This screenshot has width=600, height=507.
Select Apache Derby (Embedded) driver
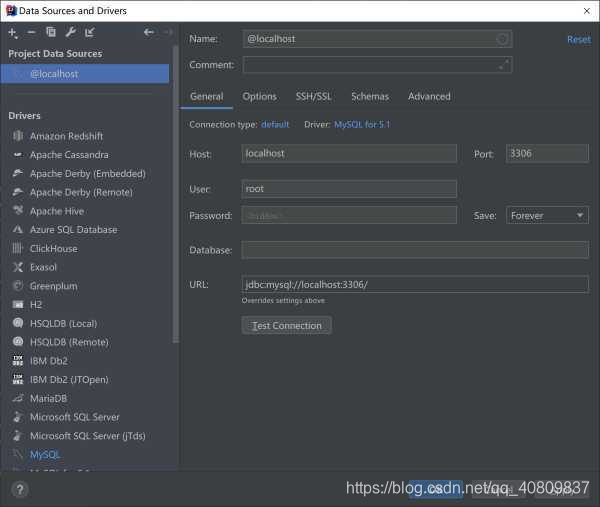tap(88, 174)
